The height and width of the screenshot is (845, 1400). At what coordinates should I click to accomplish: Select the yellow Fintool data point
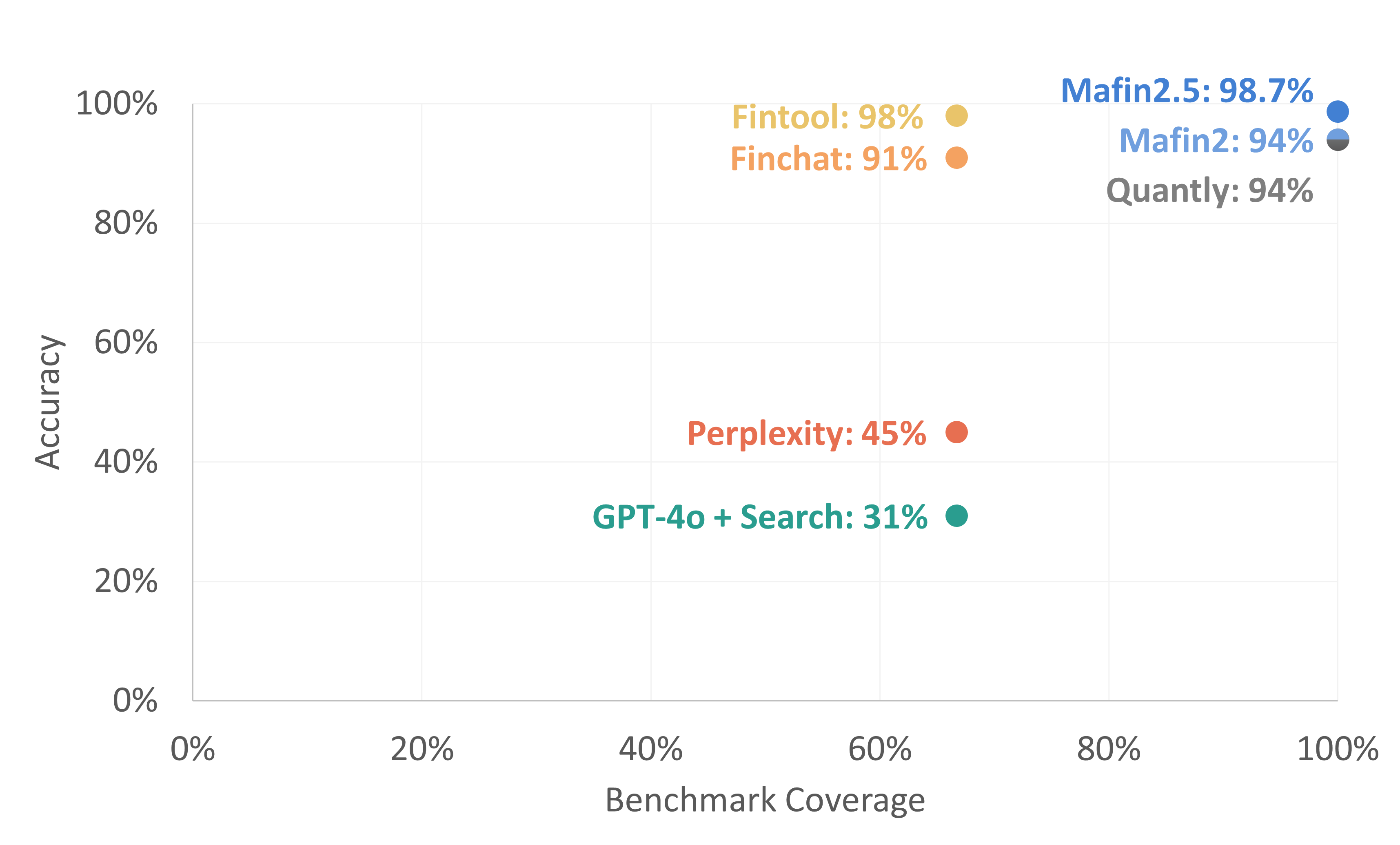click(x=956, y=116)
